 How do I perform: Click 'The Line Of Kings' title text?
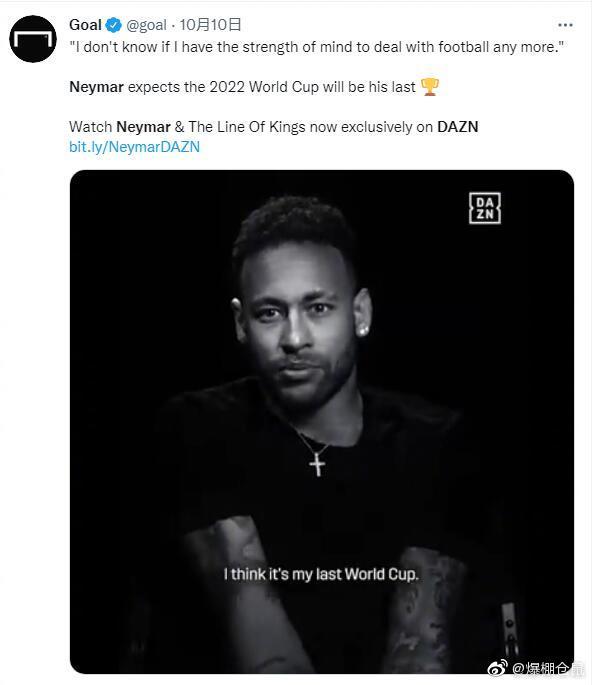(247, 127)
